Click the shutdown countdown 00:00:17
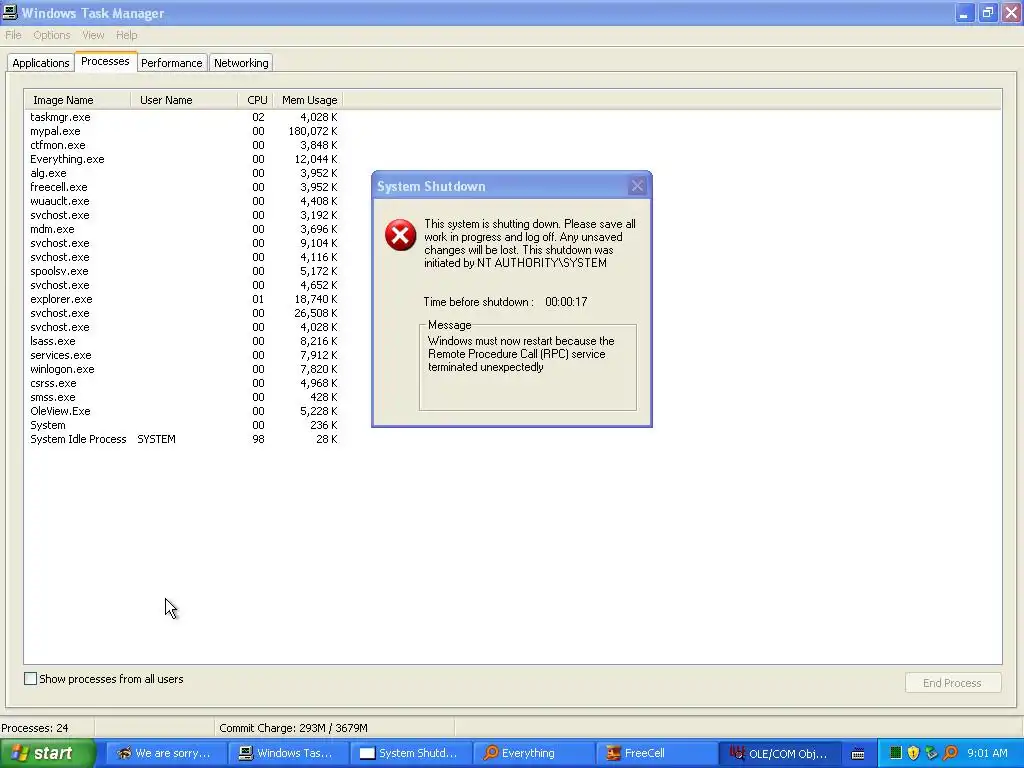The width and height of the screenshot is (1024, 768). [x=566, y=302]
